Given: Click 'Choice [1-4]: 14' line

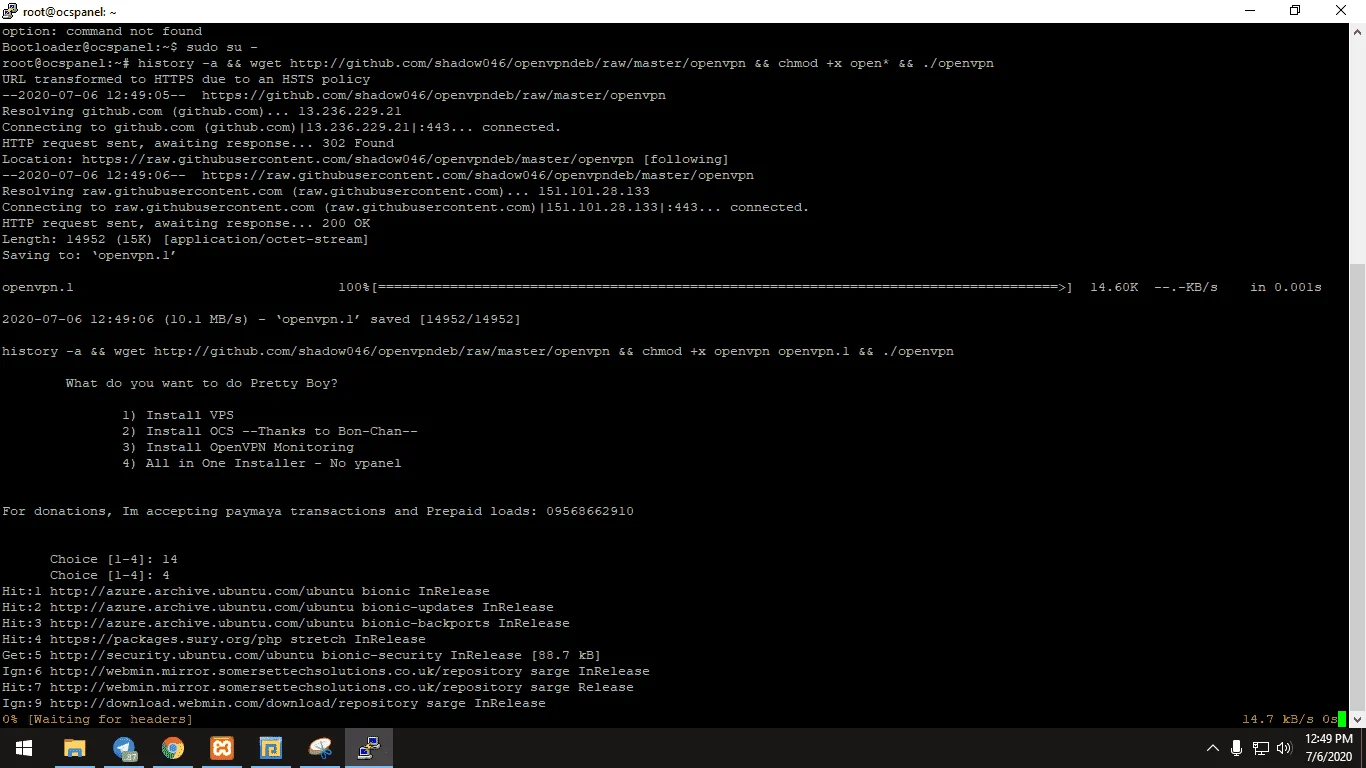Looking at the screenshot, I should click(x=114, y=559).
